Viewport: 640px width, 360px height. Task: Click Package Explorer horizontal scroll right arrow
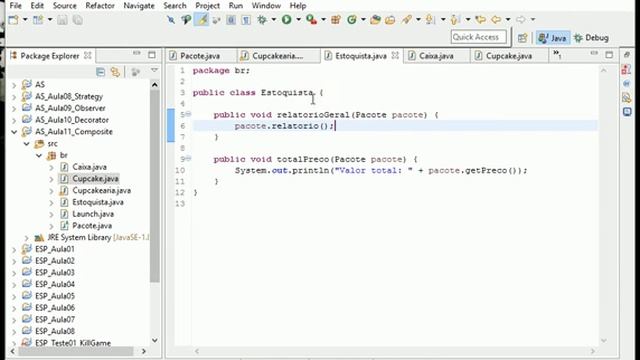(x=144, y=351)
